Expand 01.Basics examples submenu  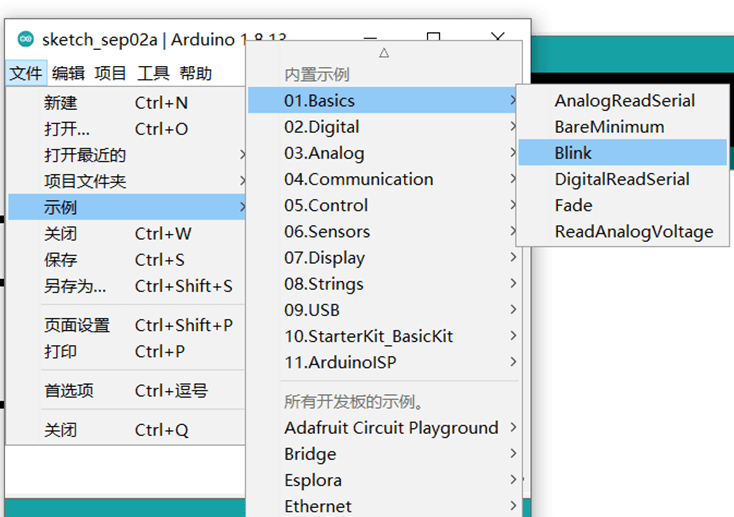click(x=383, y=100)
